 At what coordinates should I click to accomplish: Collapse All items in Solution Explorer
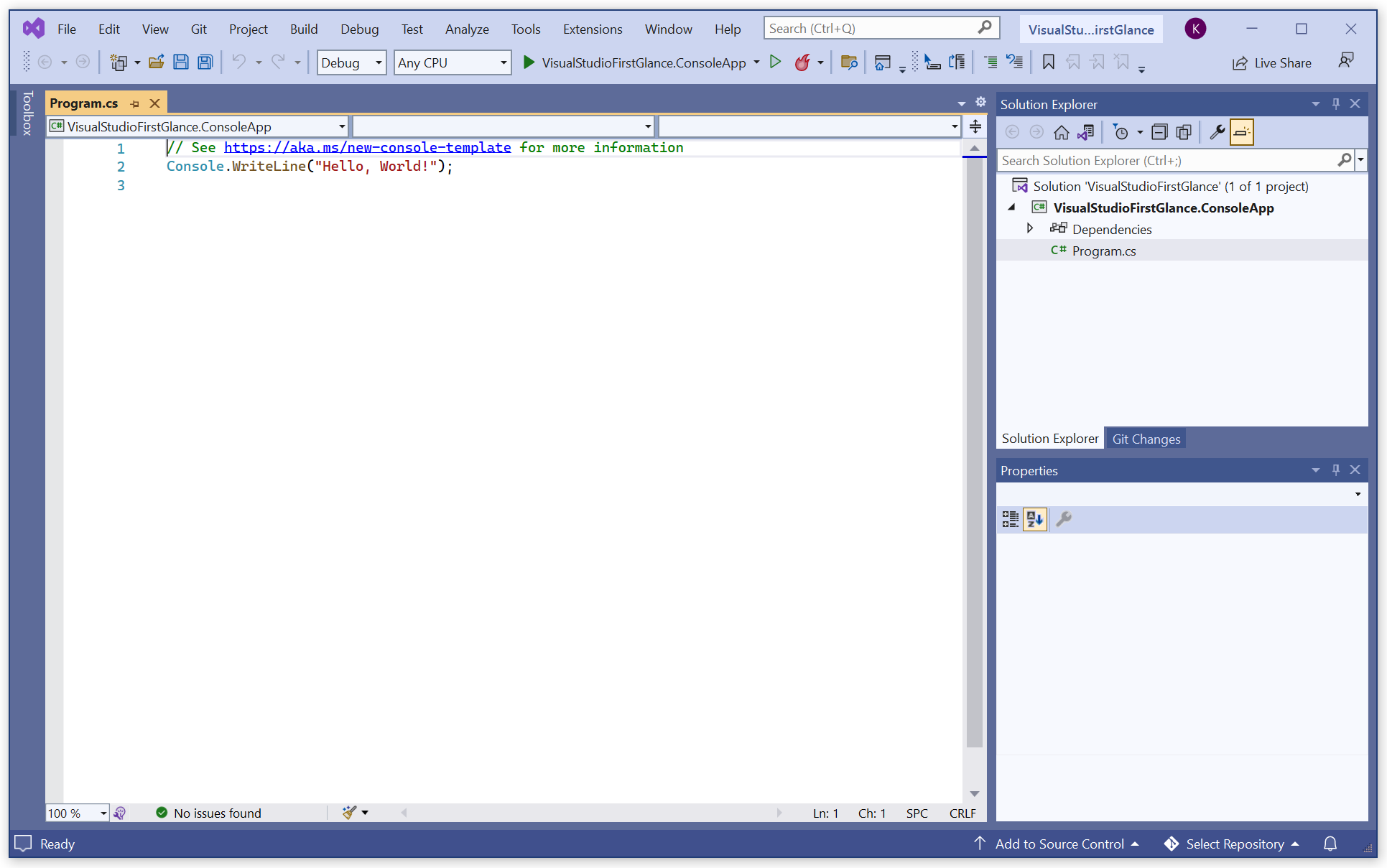[x=1159, y=132]
